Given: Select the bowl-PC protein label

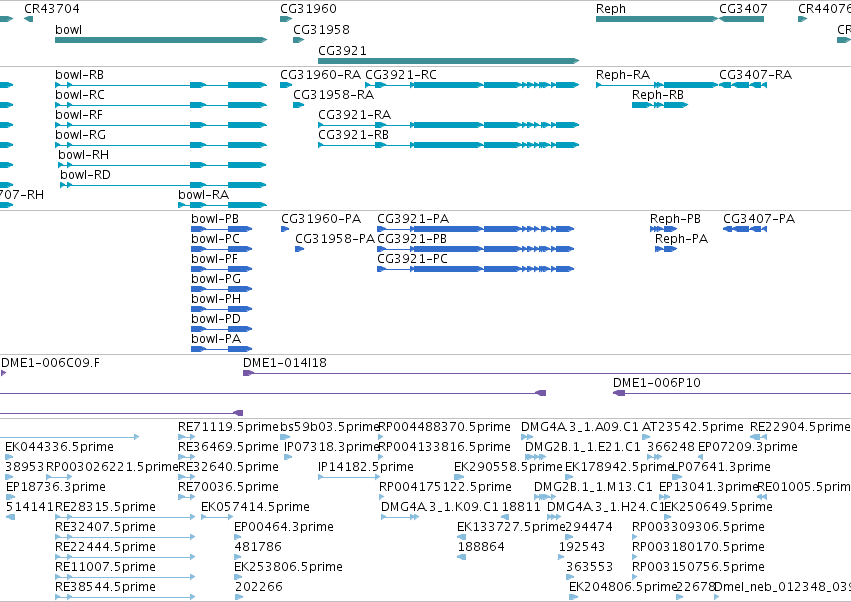Looking at the screenshot, I should coord(215,239).
